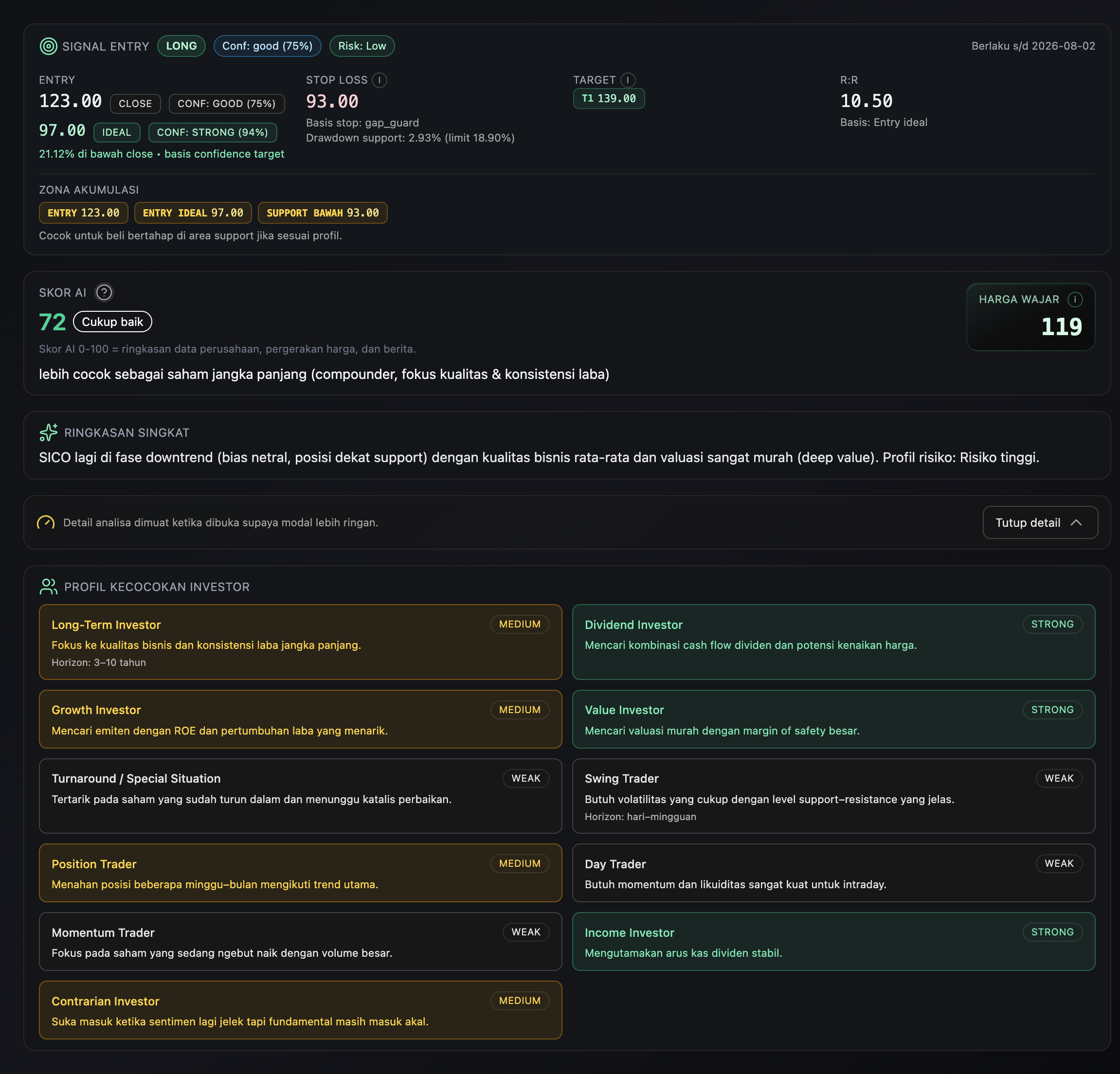Image resolution: width=1120 pixels, height=1074 pixels.
Task: Click the gauge icon beside detail analisa
Action: pos(46,523)
